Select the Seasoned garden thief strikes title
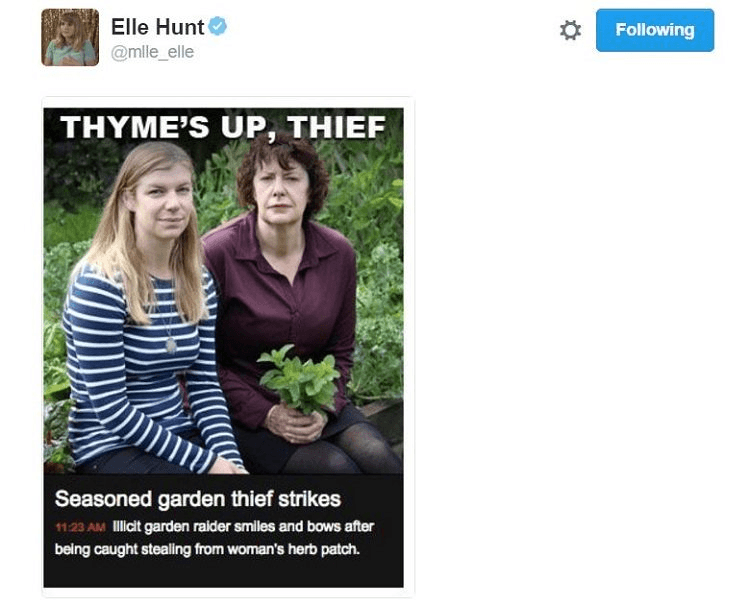This screenshot has height=605, width=750. pos(198,499)
